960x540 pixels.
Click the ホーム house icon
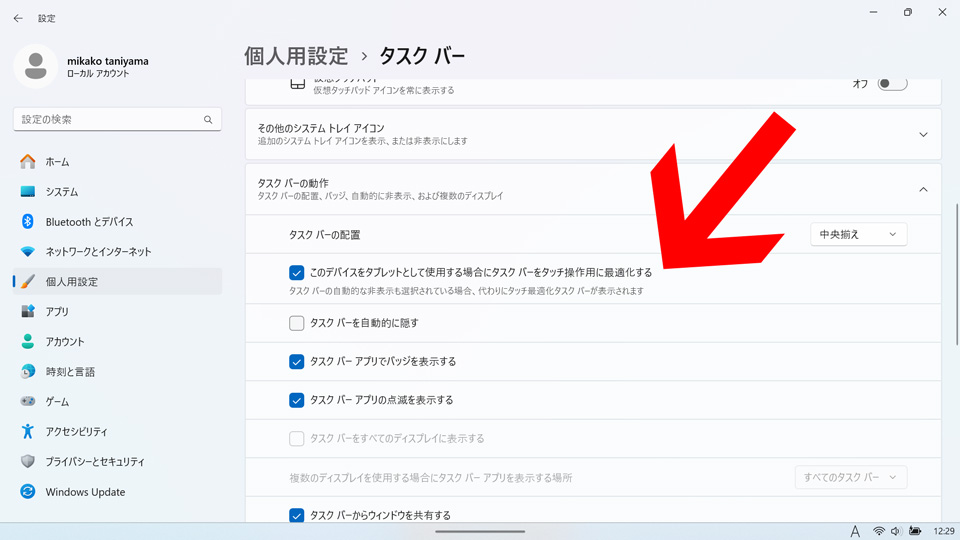[28, 162]
